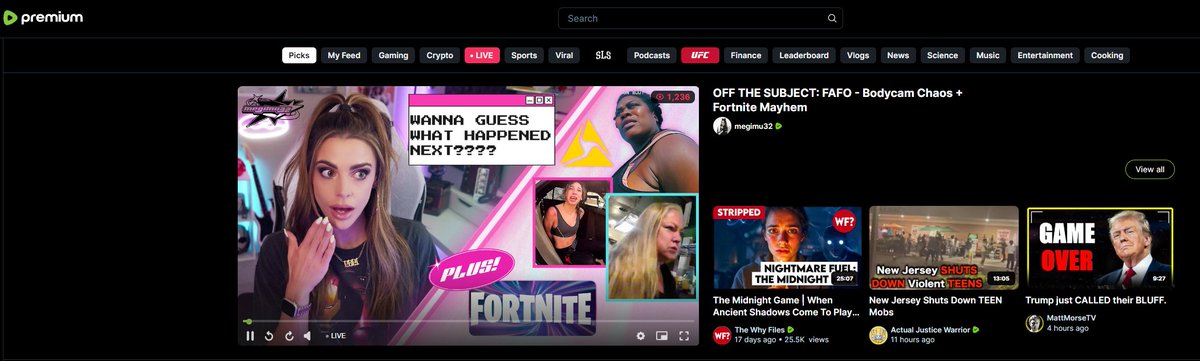The height and width of the screenshot is (361, 1200).
Task: Select the LIVE category tab
Action: [482, 56]
